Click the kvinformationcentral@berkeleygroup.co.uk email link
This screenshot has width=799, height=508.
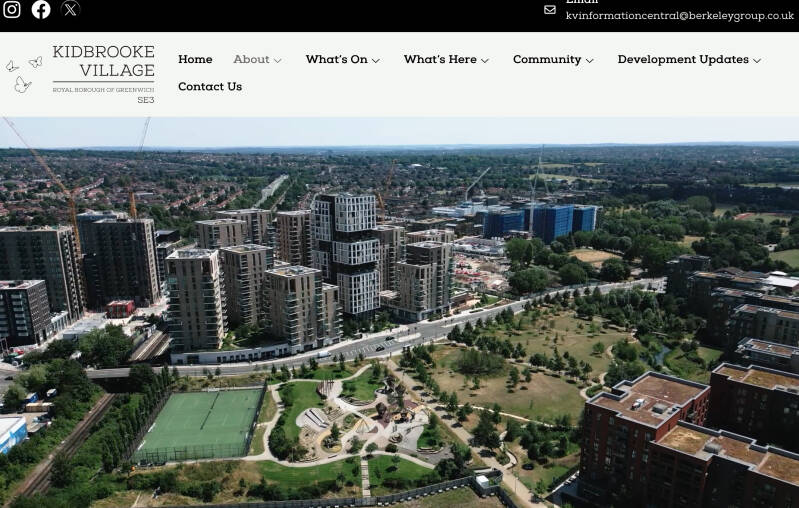[680, 16]
